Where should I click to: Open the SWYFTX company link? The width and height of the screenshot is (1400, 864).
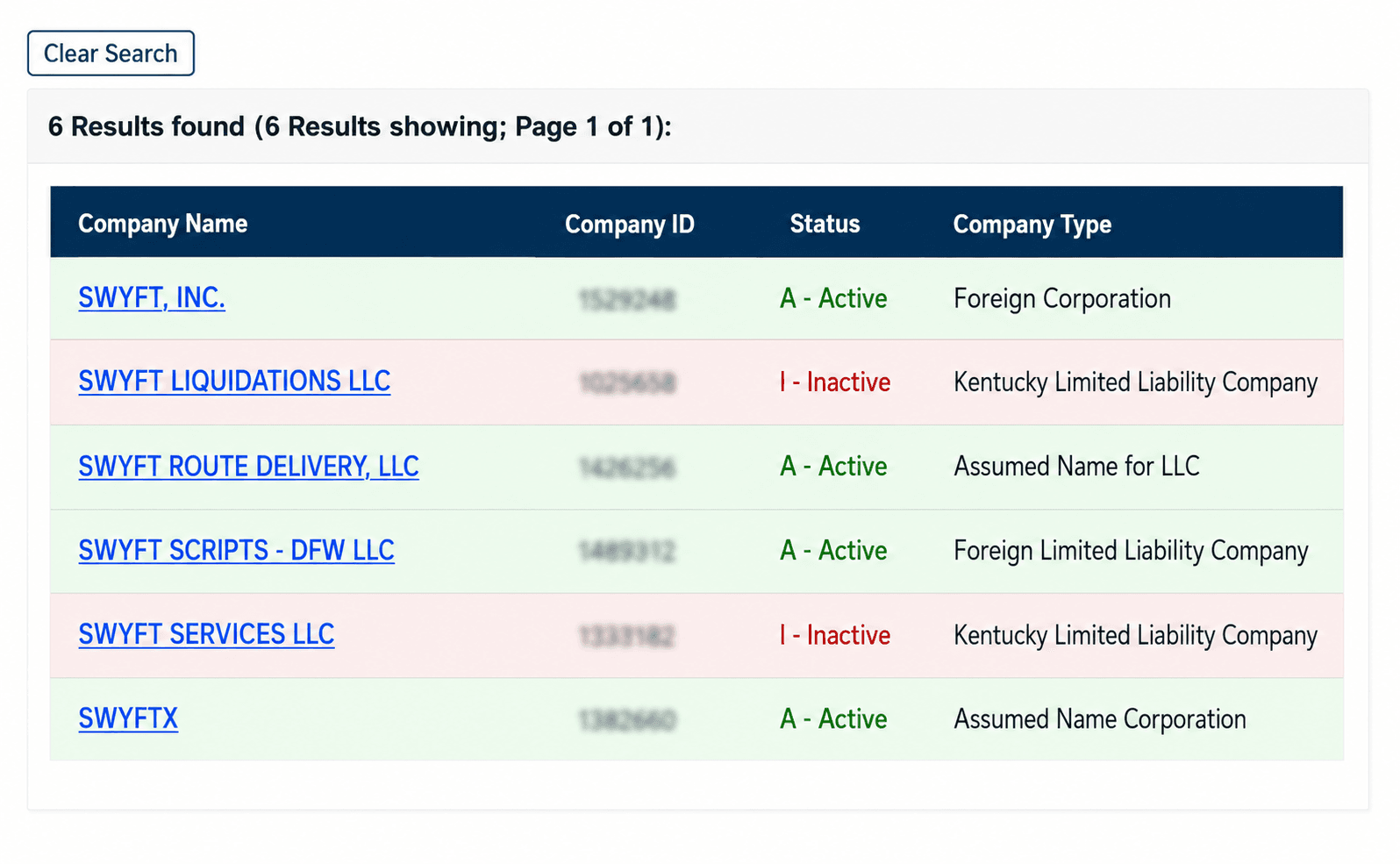point(128,718)
